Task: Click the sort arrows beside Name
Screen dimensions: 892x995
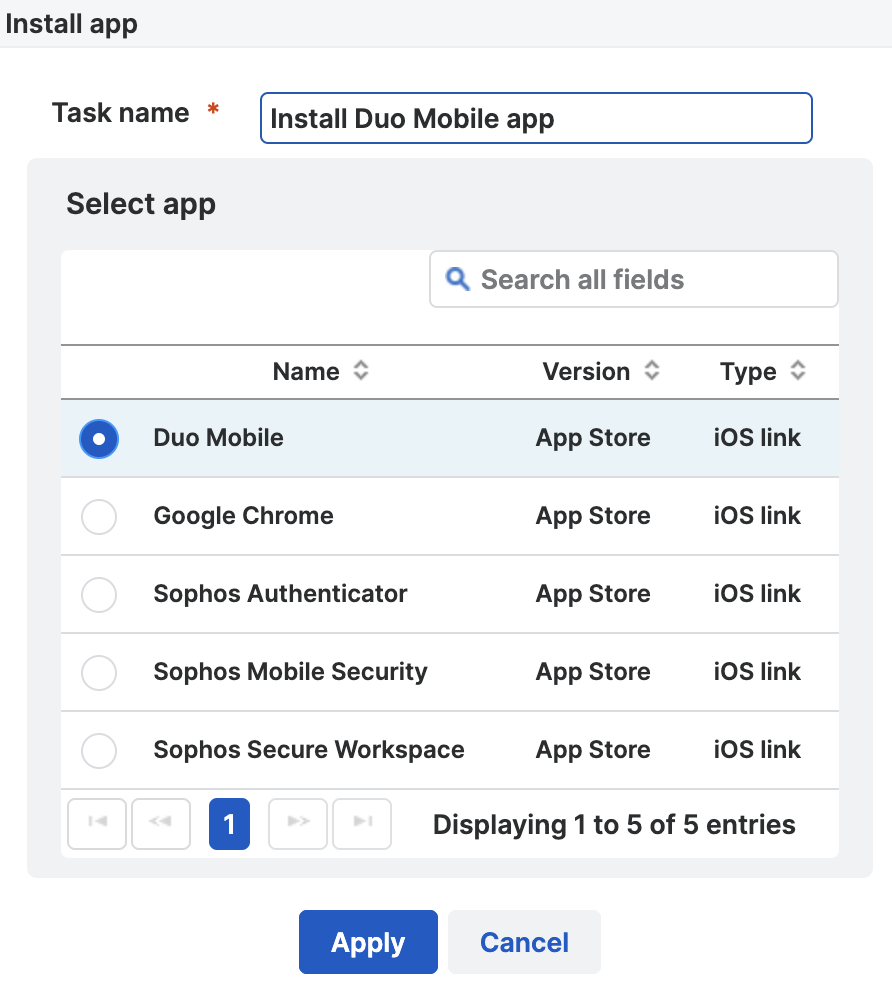Action: 361,371
